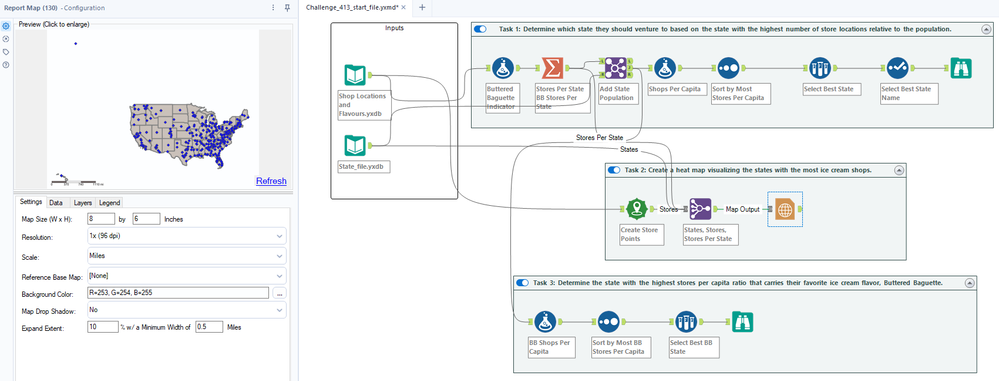Switch to the Layers tab
Viewport: 999px width, 381px height.
pos(82,203)
